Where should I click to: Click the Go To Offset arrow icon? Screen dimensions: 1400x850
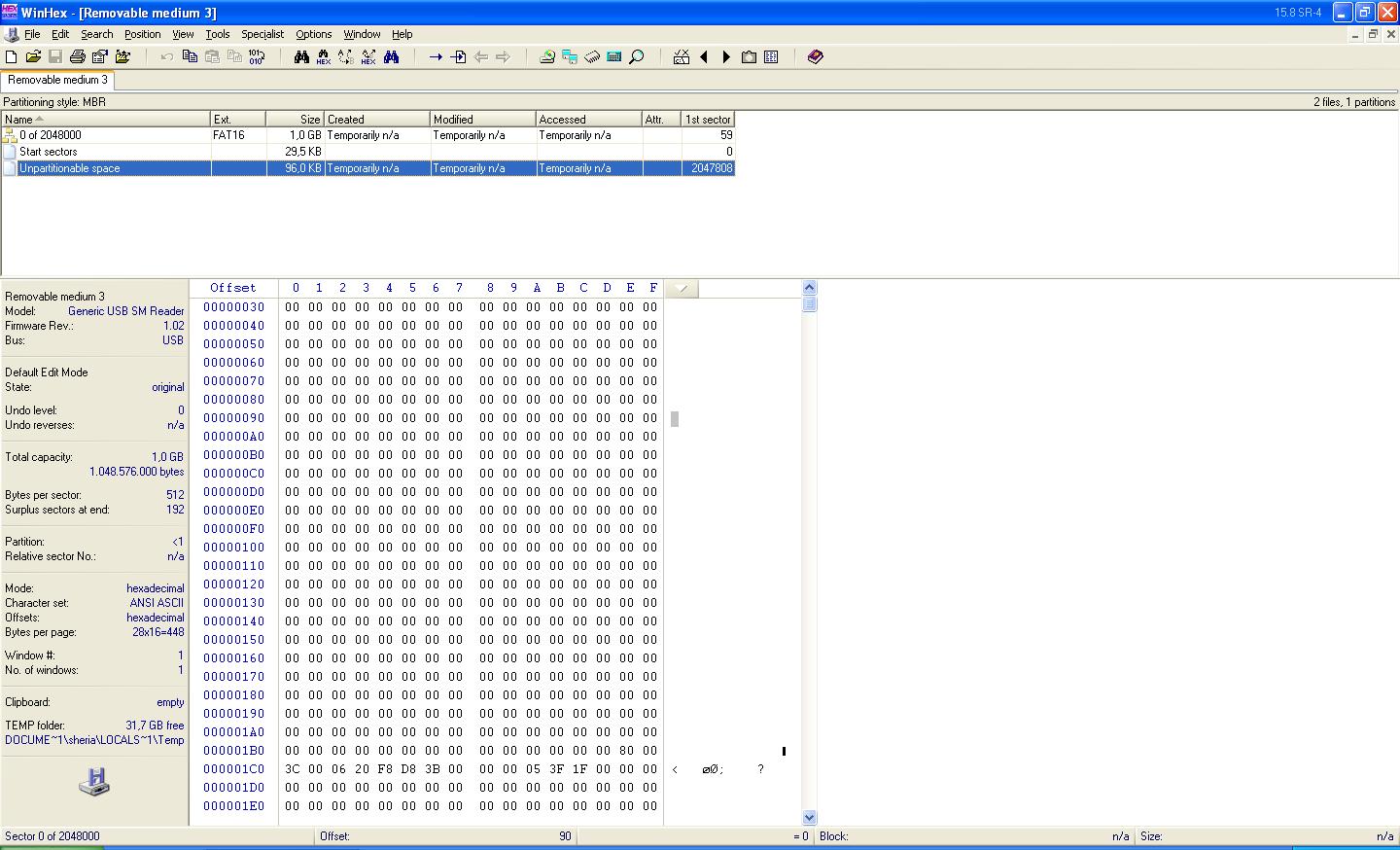tap(436, 57)
